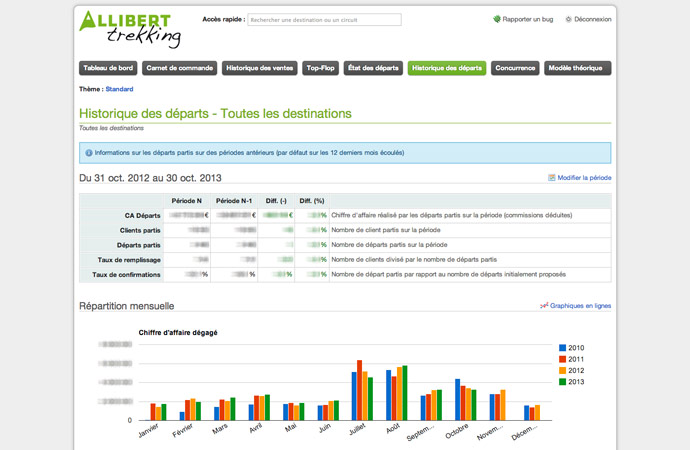Click the Standard theme link
The height and width of the screenshot is (450, 690).
pos(119,89)
